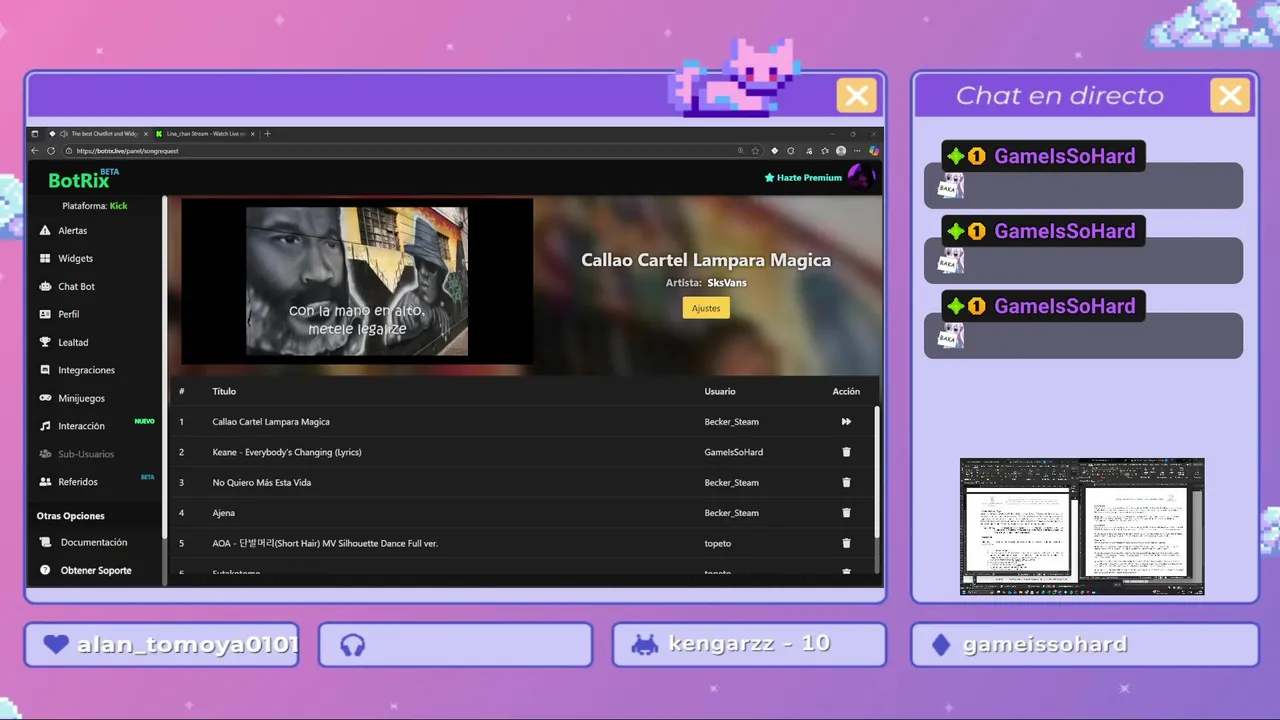The image size is (1280, 720).
Task: Click the Título column header
Action: [x=224, y=391]
